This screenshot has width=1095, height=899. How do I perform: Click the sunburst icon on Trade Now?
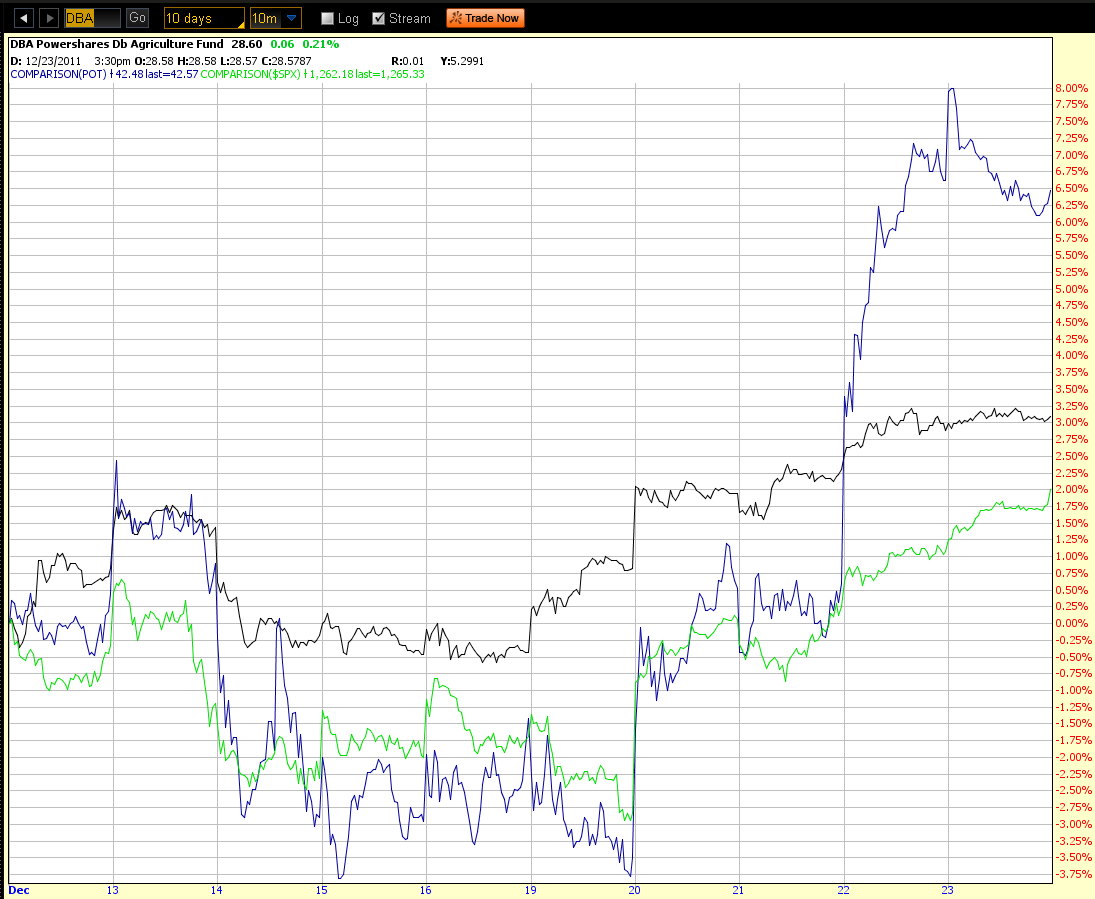[455, 17]
